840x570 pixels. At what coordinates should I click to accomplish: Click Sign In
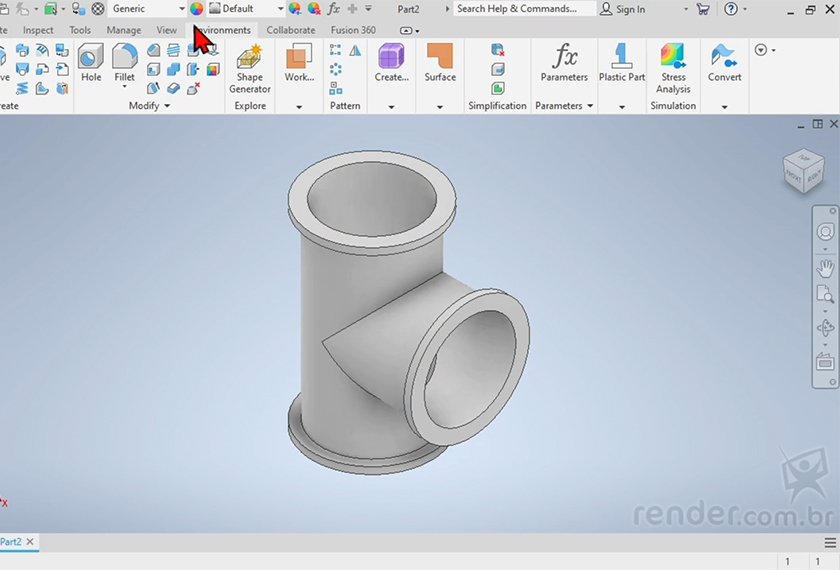click(x=622, y=9)
